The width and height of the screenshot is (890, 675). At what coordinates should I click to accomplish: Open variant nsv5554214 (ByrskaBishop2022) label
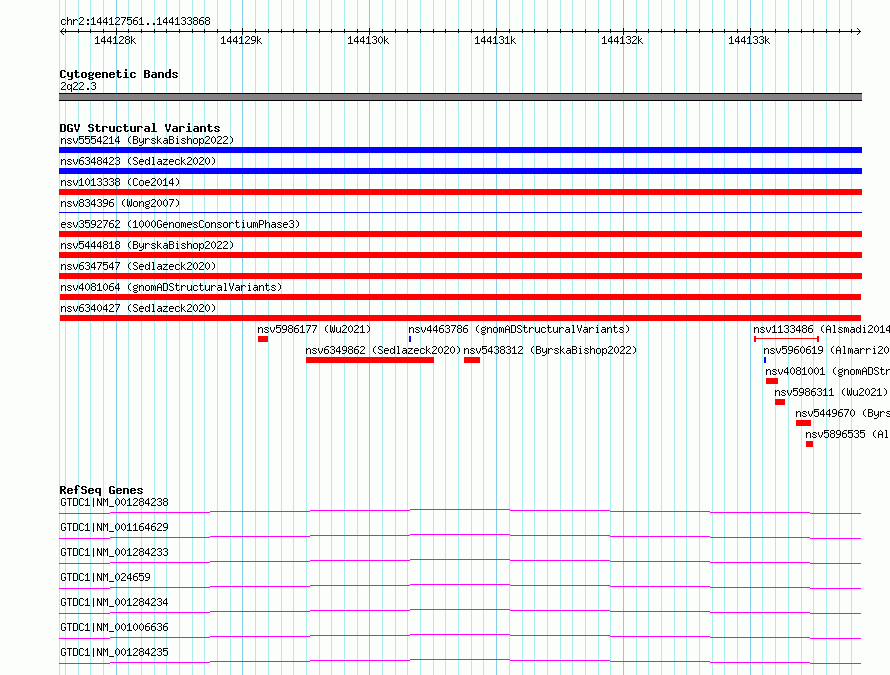point(147,140)
